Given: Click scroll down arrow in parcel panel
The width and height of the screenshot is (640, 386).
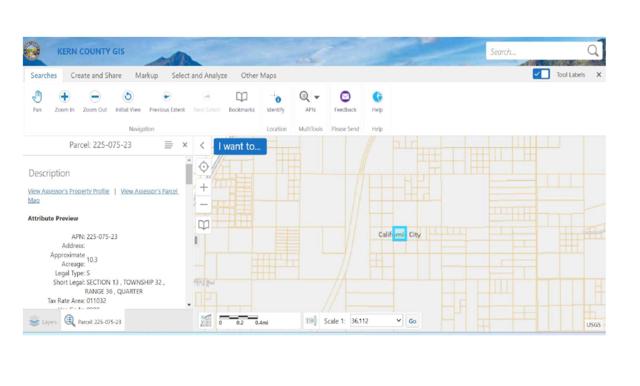Looking at the screenshot, I should [x=189, y=305].
